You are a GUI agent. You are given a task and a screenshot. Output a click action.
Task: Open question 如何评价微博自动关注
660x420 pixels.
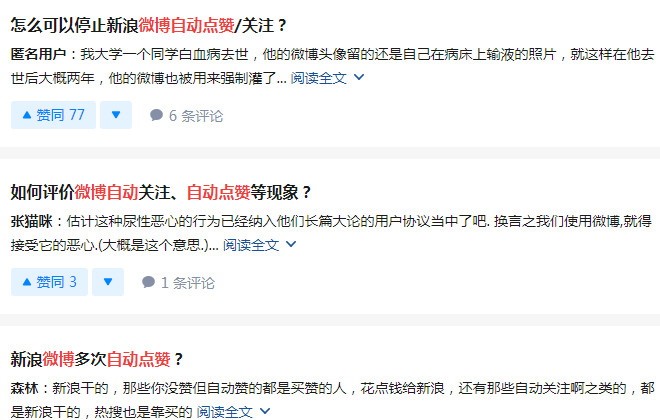[161, 192]
